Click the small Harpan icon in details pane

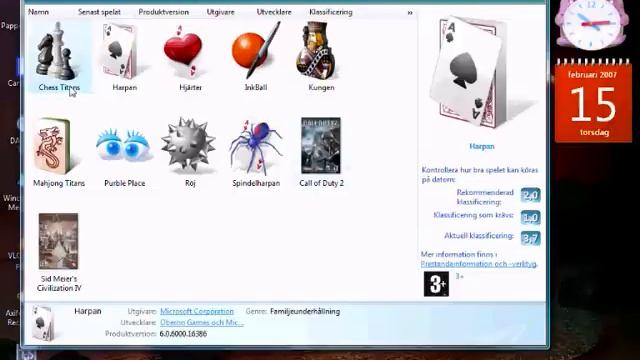[43, 323]
